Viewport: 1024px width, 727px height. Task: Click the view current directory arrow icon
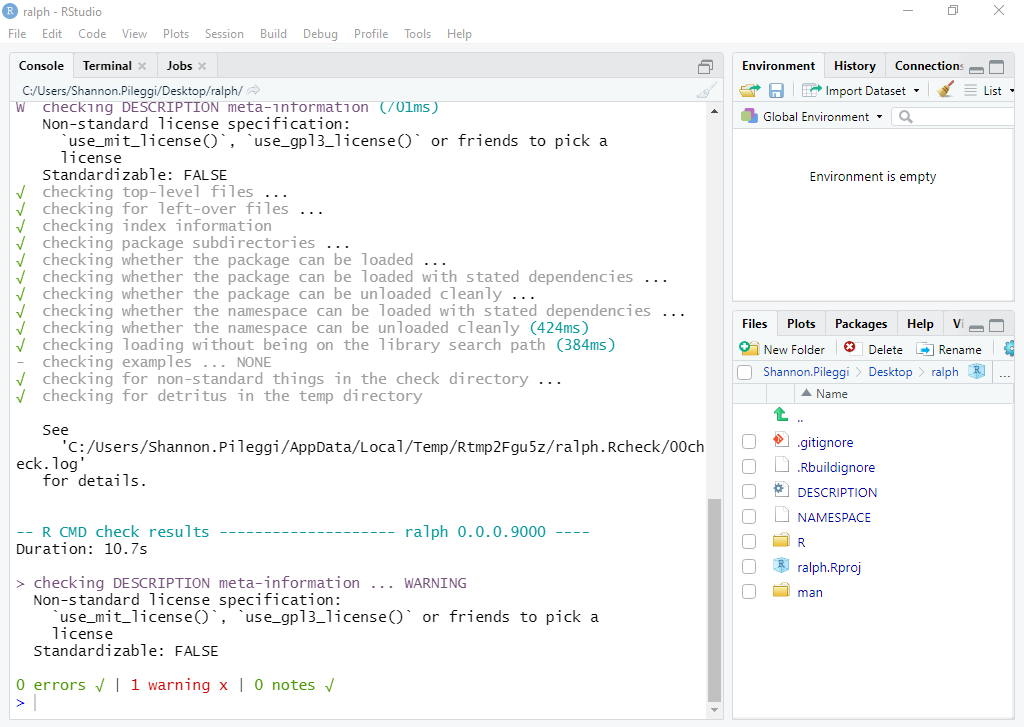pyautogui.click(x=253, y=90)
